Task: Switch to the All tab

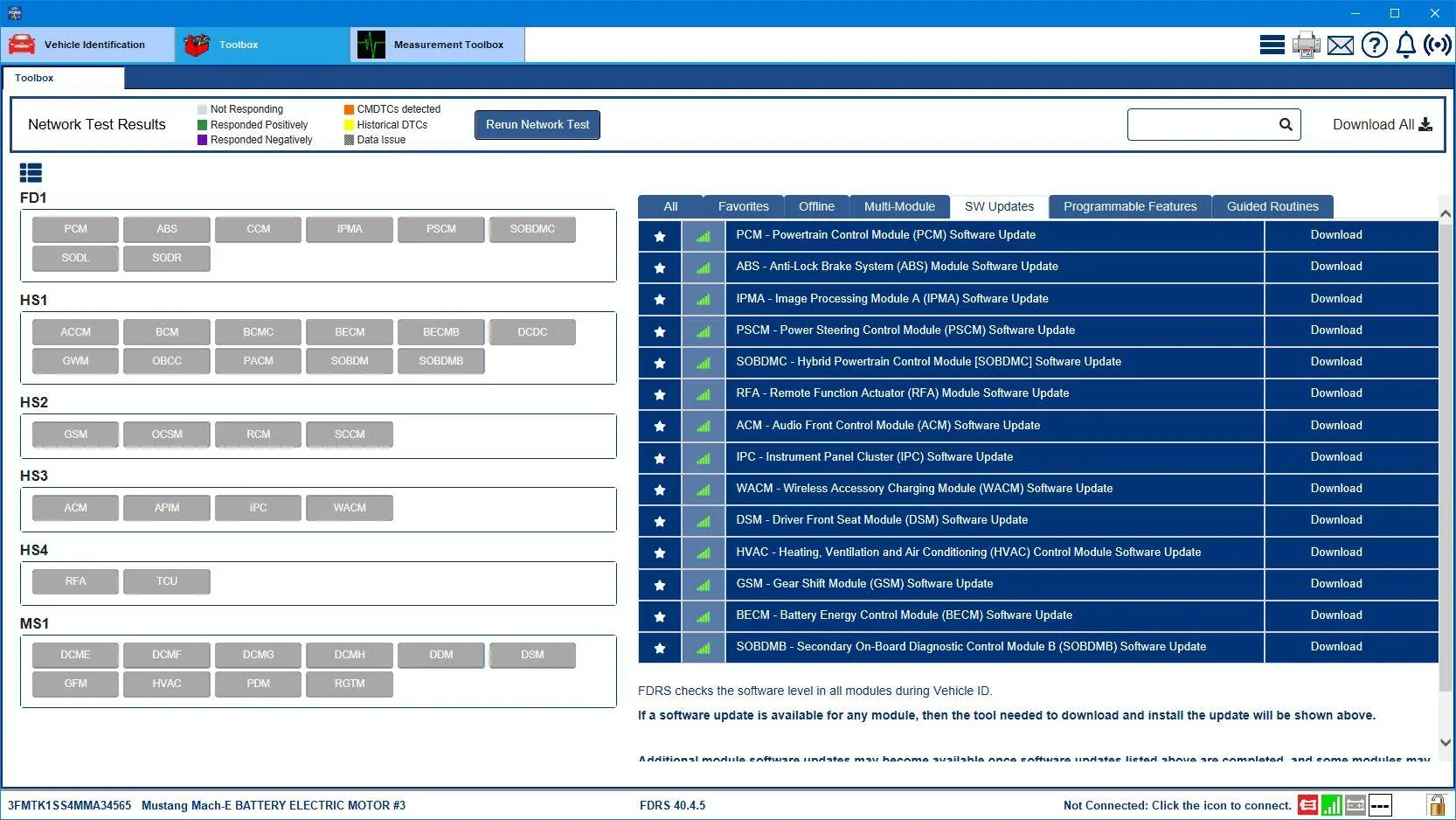Action: pyautogui.click(x=670, y=206)
